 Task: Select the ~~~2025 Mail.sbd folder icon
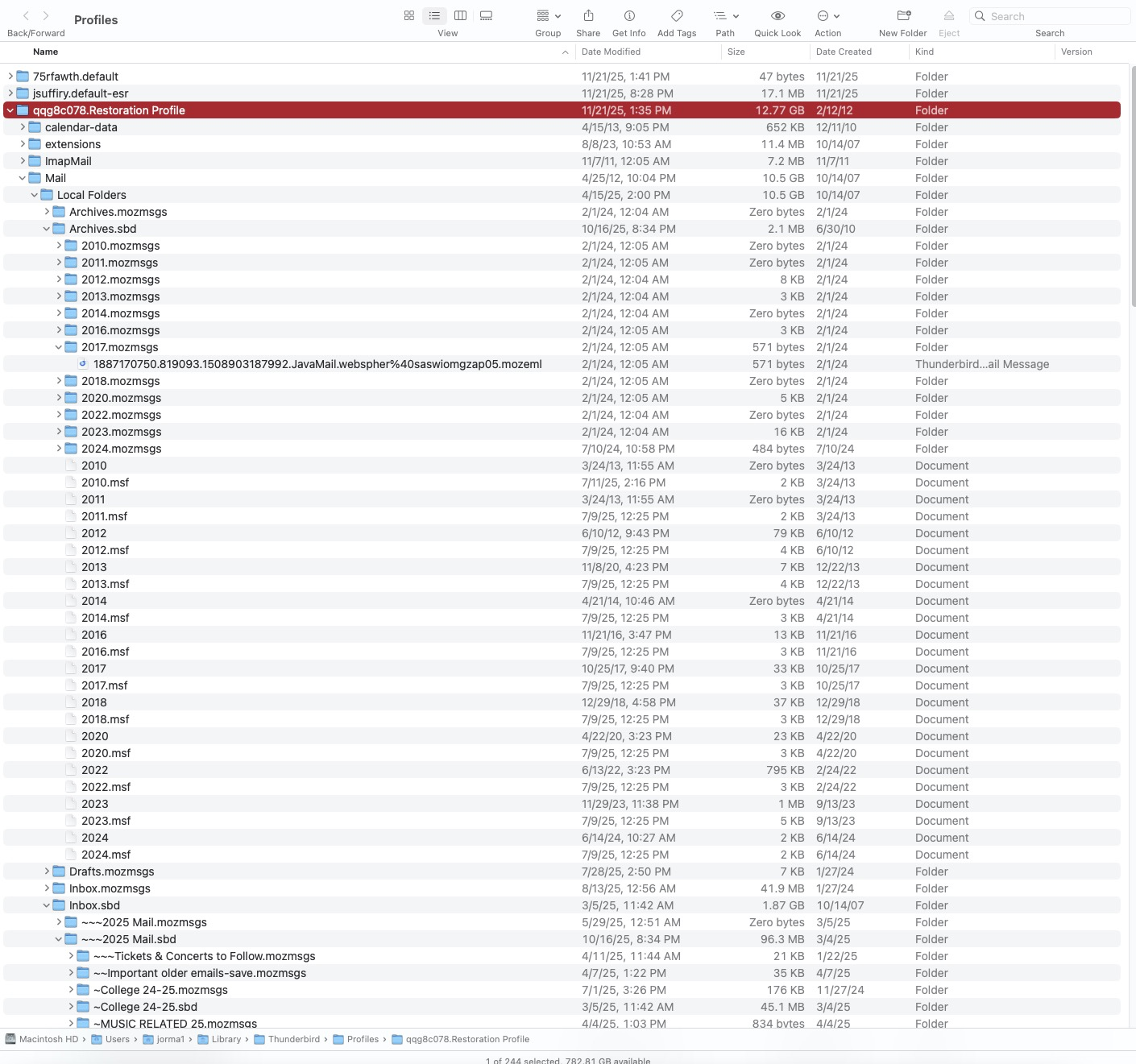[x=71, y=939]
